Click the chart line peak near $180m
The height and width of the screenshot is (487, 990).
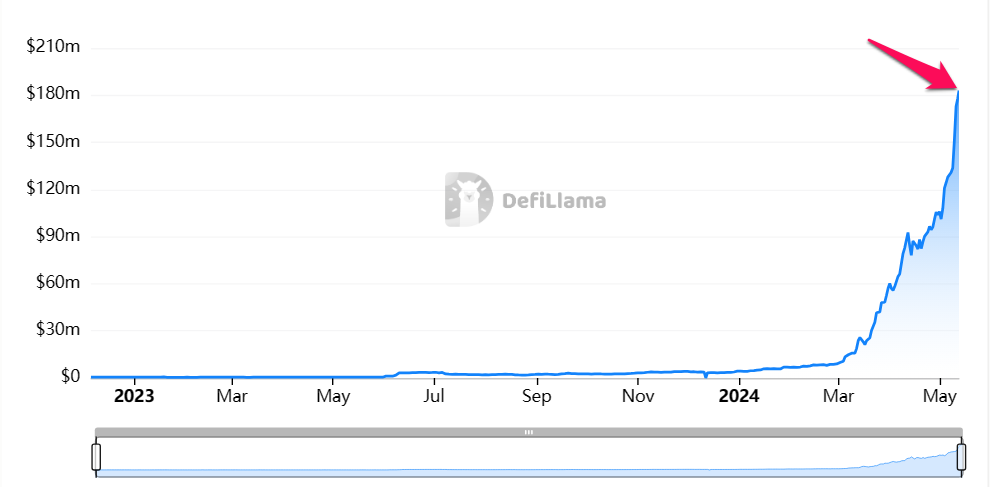[x=959, y=92]
